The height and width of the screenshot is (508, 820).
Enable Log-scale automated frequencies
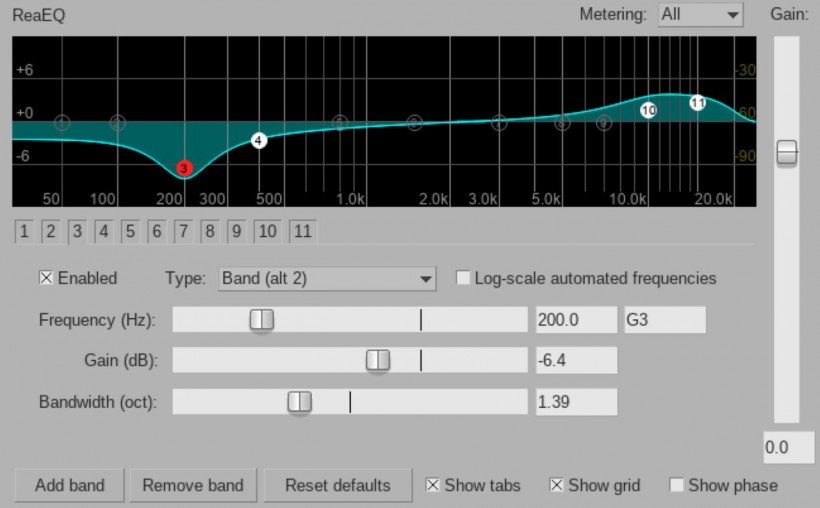[463, 278]
